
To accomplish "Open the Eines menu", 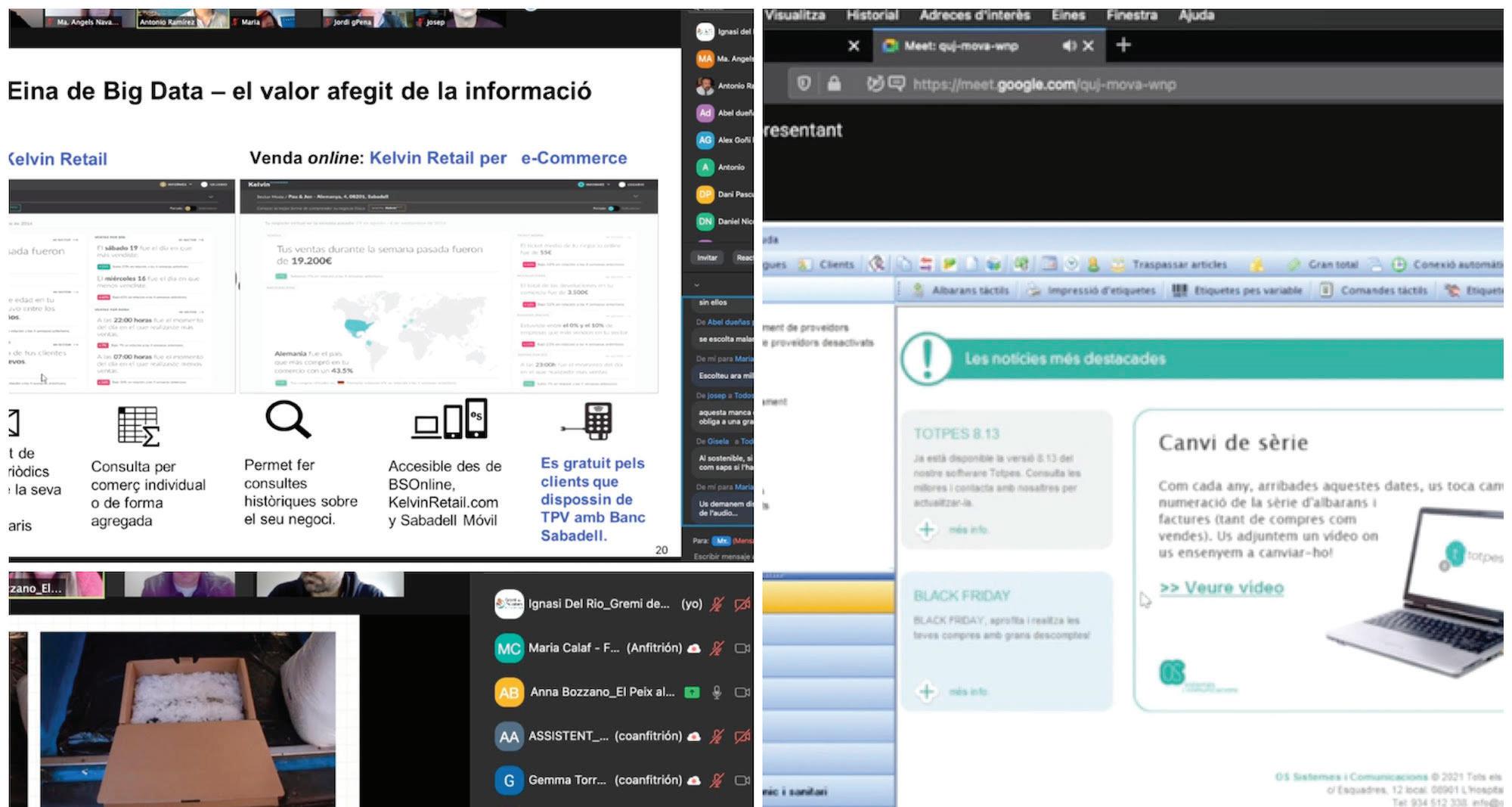I will tap(1068, 15).
